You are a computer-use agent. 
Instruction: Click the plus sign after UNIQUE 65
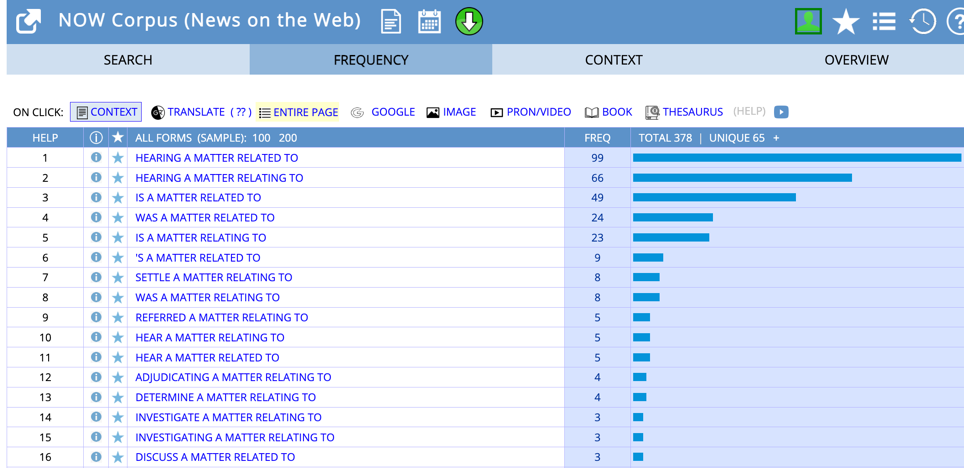[x=776, y=138]
